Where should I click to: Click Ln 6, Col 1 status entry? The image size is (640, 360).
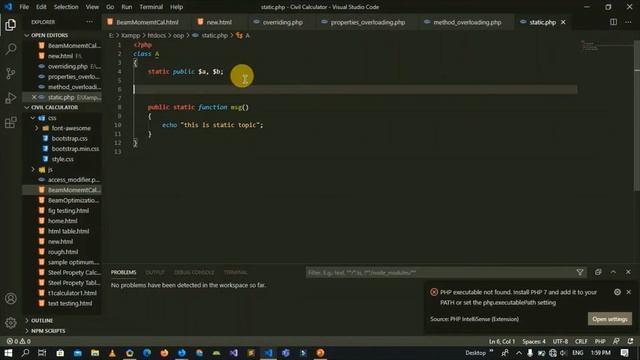tap(502, 341)
